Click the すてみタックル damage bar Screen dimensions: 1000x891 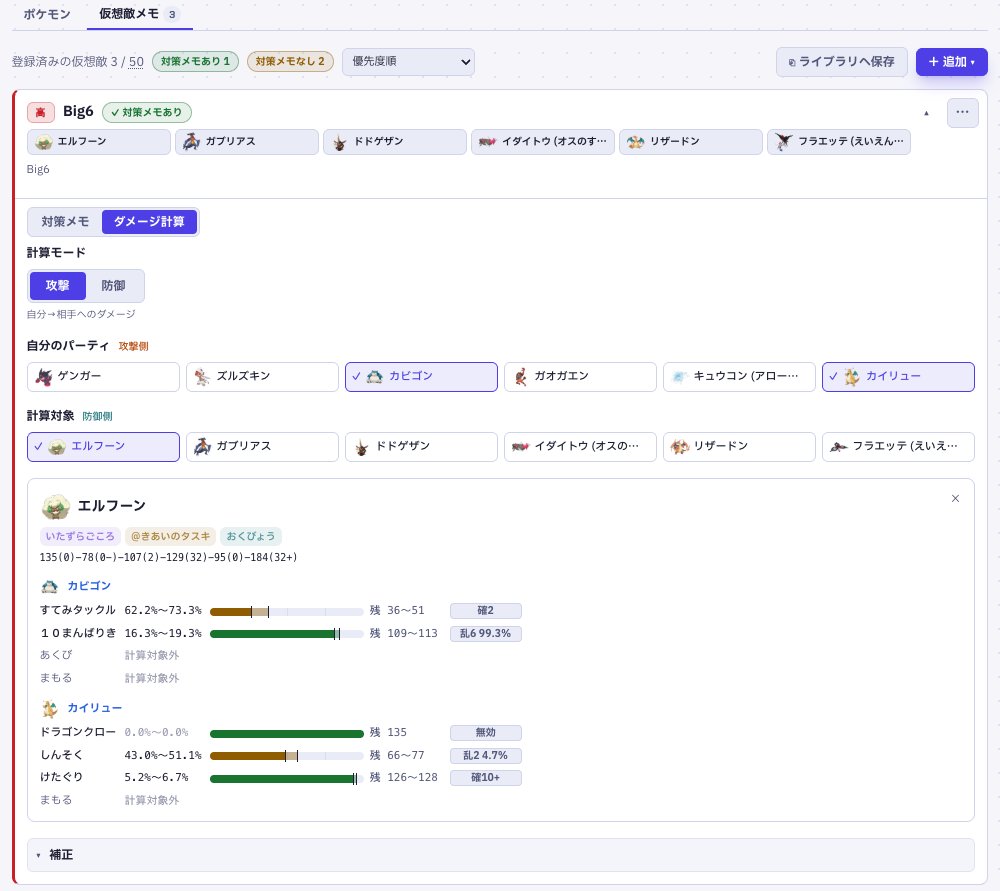286,612
